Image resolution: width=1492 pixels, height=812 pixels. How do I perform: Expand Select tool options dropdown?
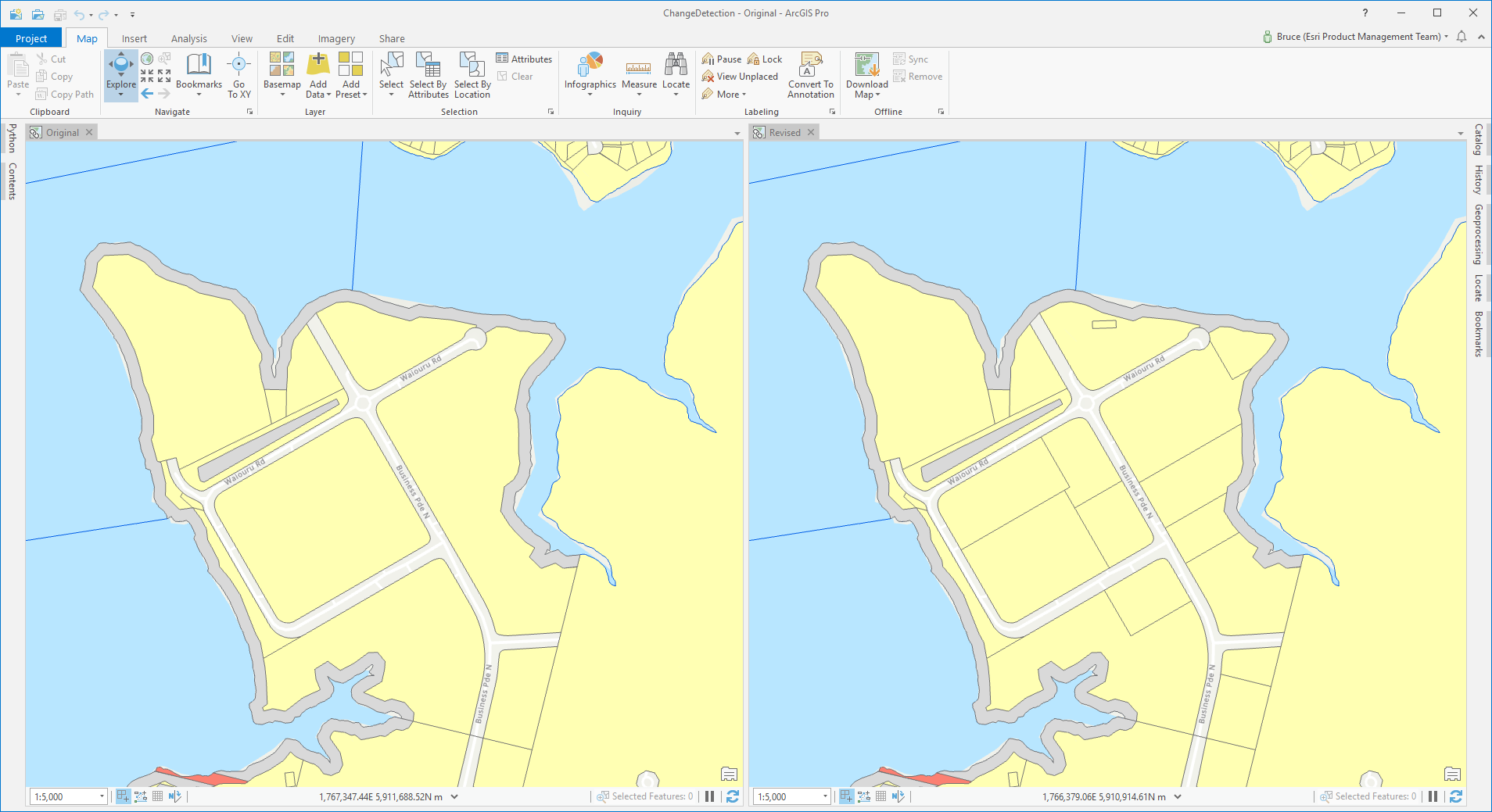click(x=391, y=95)
